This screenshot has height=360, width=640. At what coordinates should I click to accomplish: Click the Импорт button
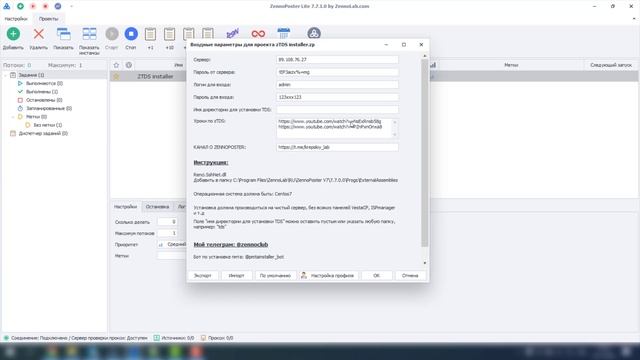coord(236,276)
